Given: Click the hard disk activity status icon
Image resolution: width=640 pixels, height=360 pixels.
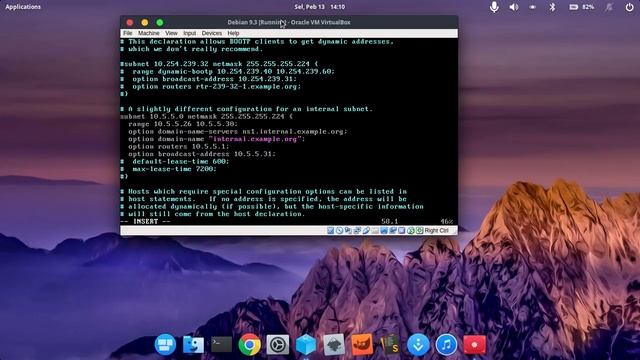Looking at the screenshot, I should 331,231.
